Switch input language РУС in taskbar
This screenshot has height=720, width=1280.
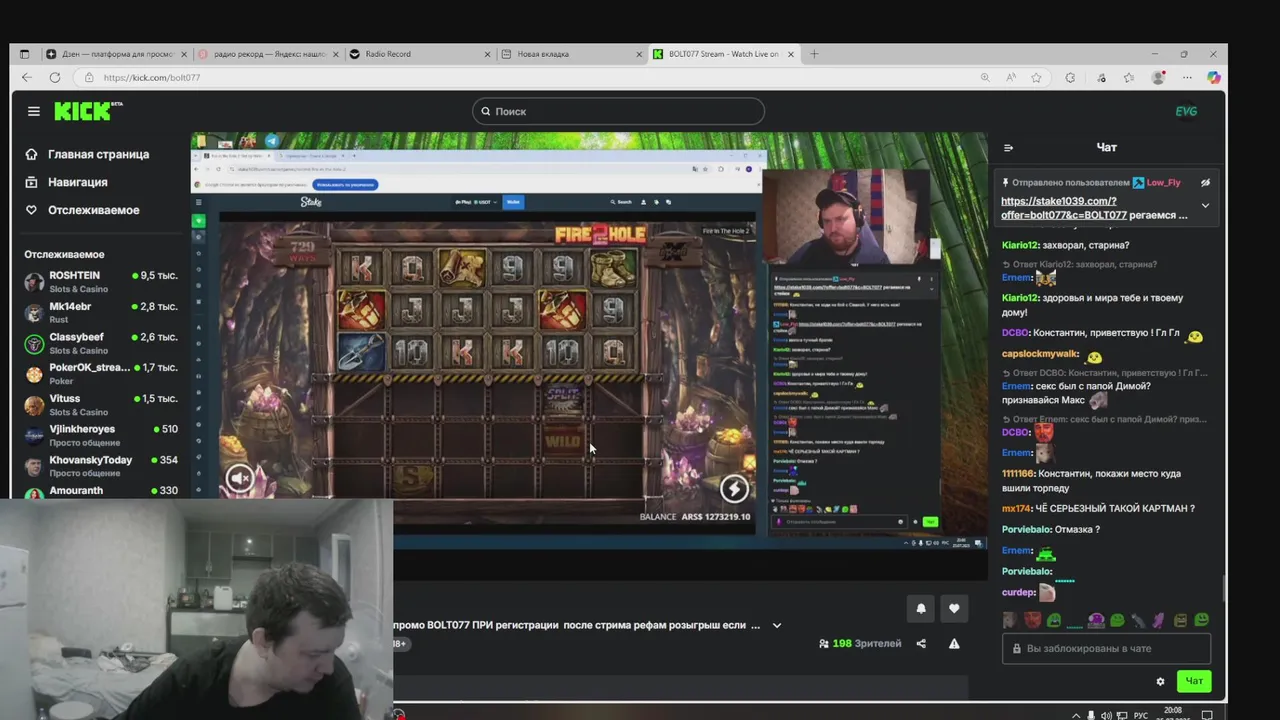pos(1140,715)
